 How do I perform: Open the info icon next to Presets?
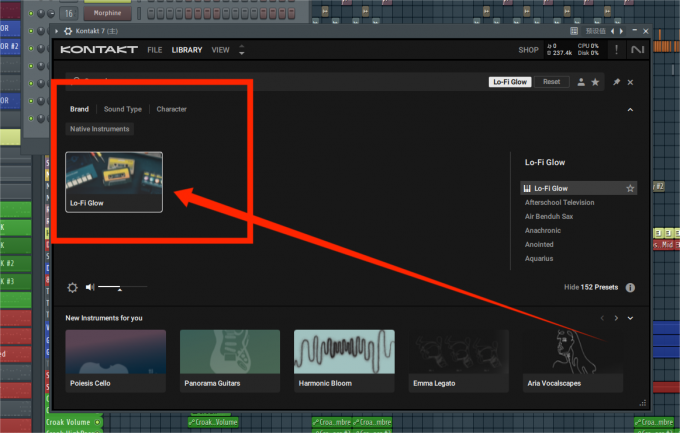point(630,288)
